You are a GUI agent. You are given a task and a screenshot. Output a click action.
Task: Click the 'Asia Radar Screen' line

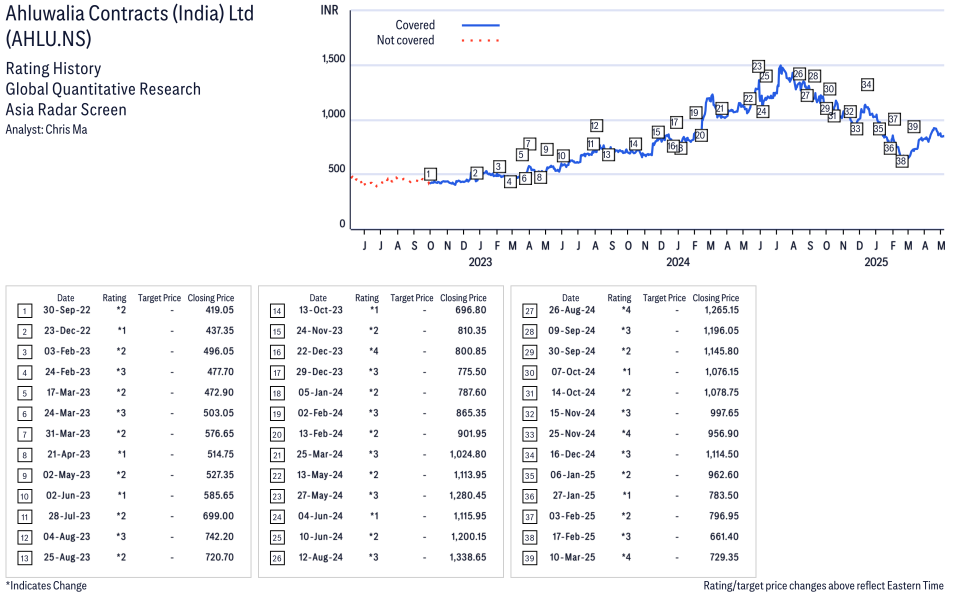[x=66, y=110]
